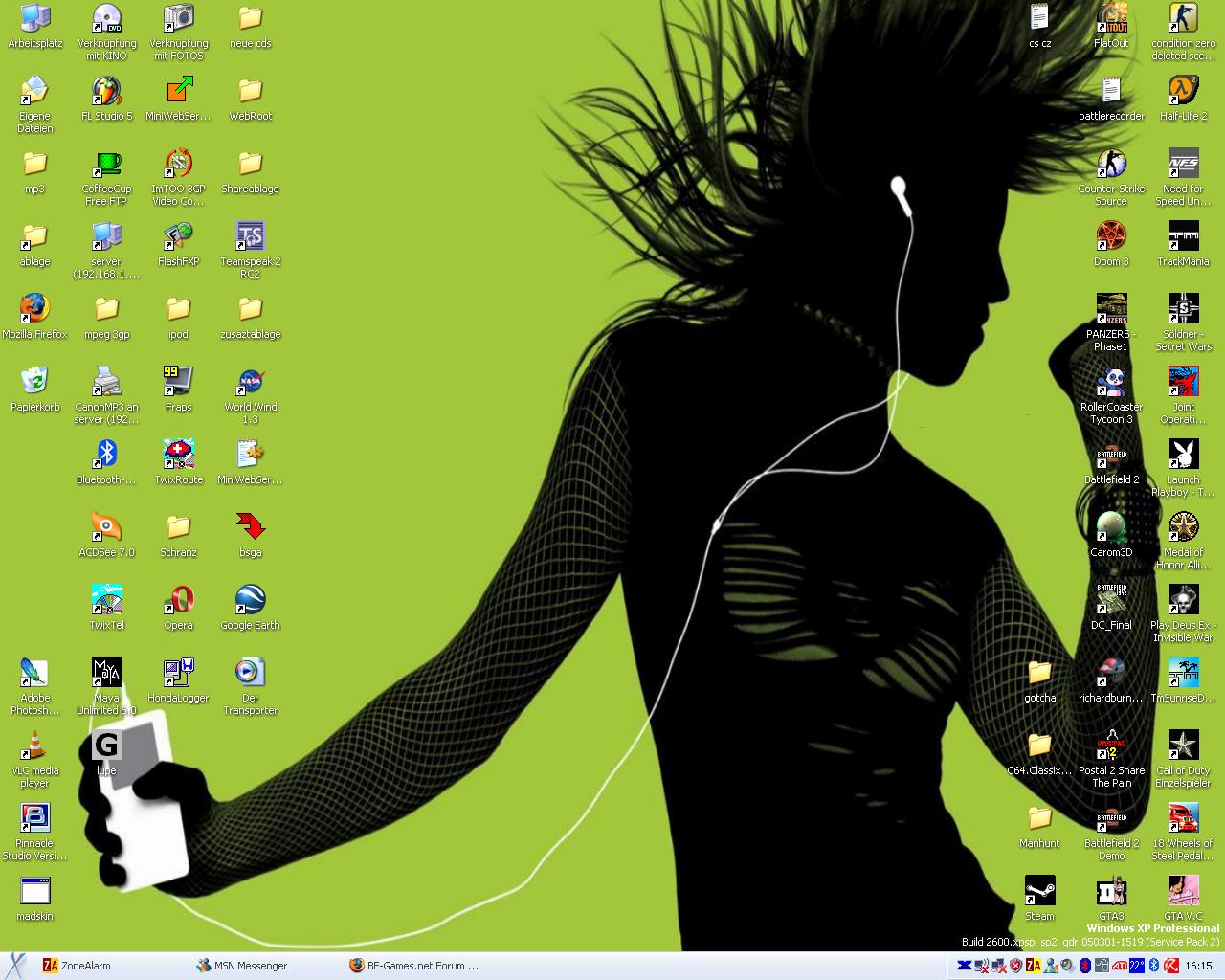Image resolution: width=1225 pixels, height=980 pixels.
Task: Click the Doom 3 desktop shortcut
Action: (1111, 237)
